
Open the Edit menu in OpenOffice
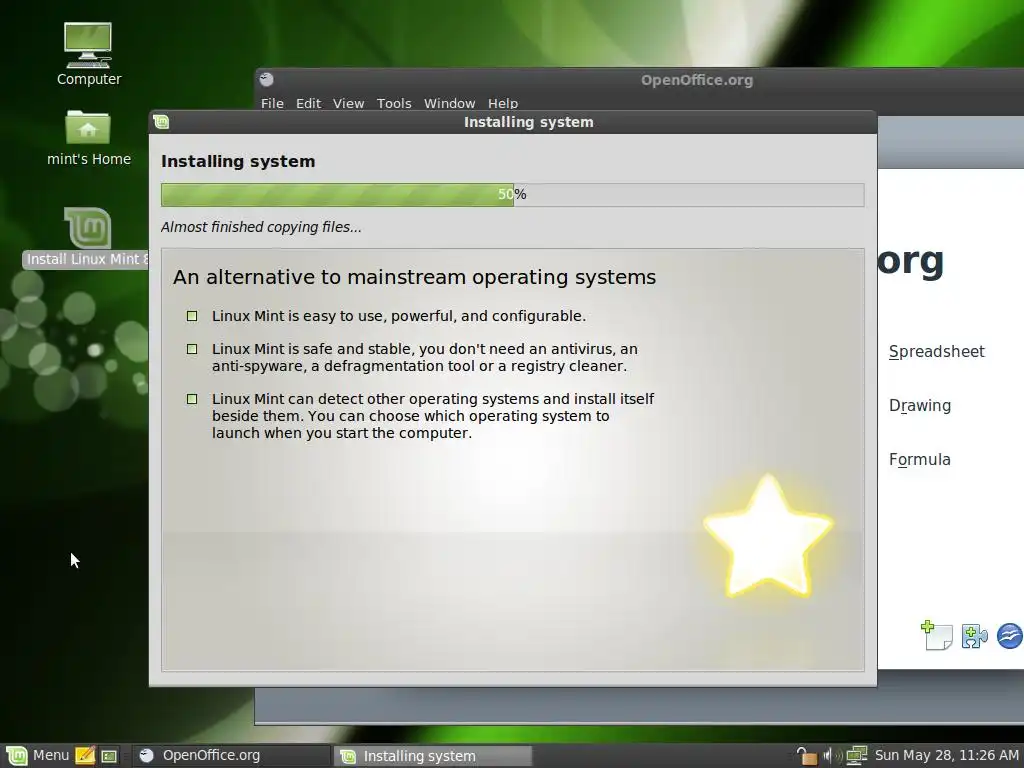pos(308,103)
